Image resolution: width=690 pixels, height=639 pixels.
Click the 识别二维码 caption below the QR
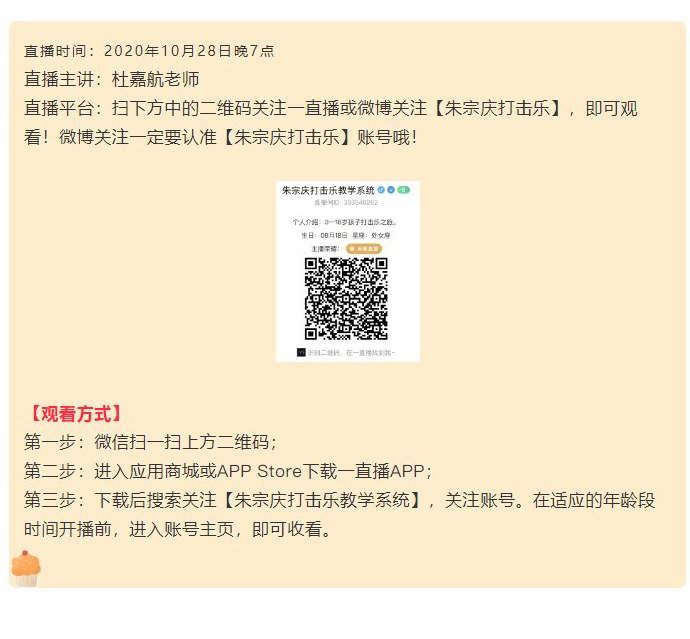[351, 353]
